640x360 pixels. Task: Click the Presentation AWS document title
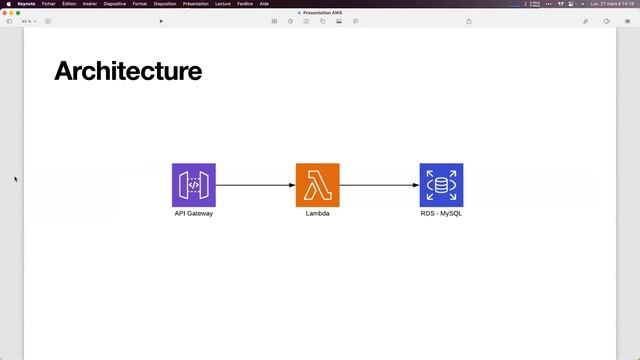pyautogui.click(x=322, y=13)
